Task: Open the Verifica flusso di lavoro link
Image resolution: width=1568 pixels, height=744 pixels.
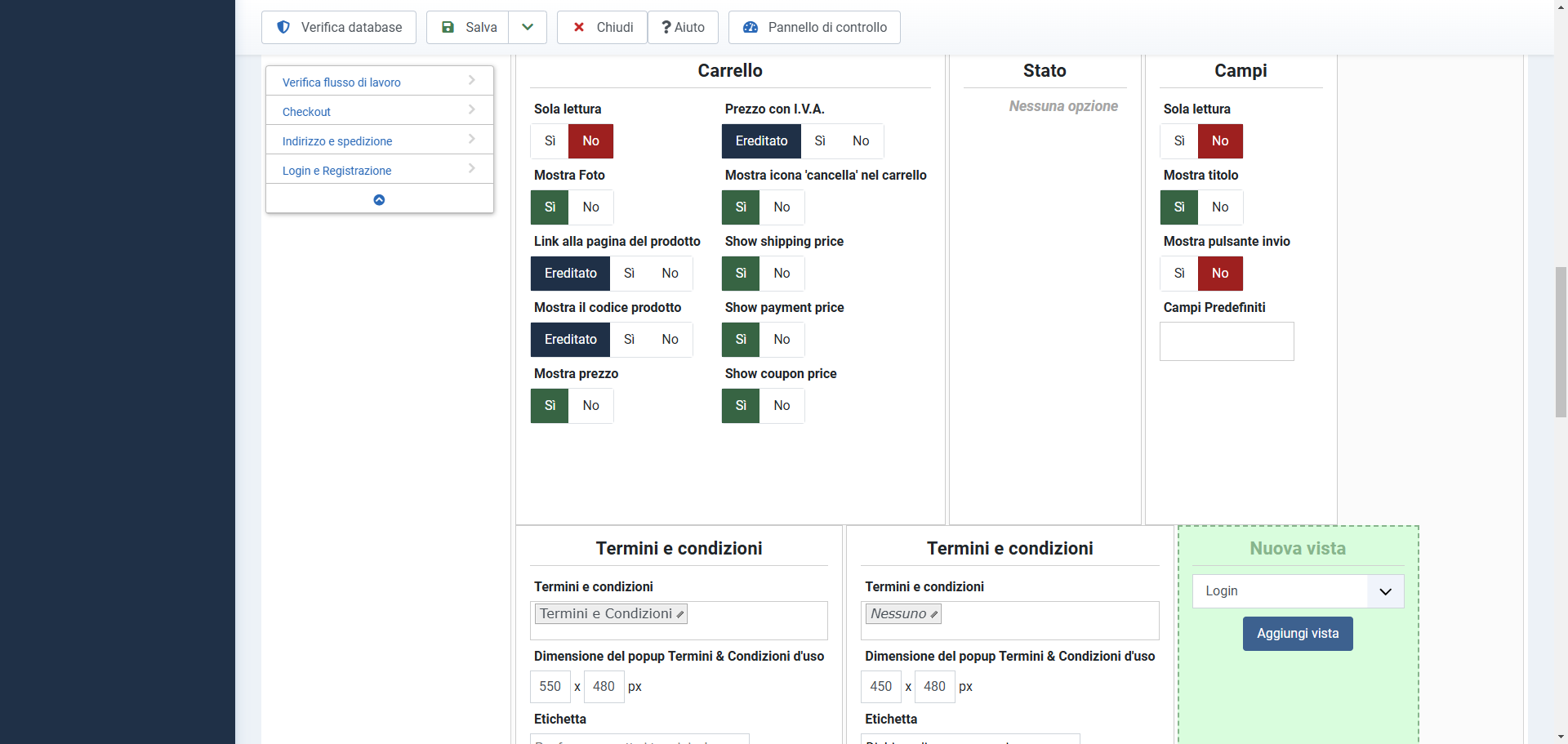Action: pyautogui.click(x=341, y=82)
